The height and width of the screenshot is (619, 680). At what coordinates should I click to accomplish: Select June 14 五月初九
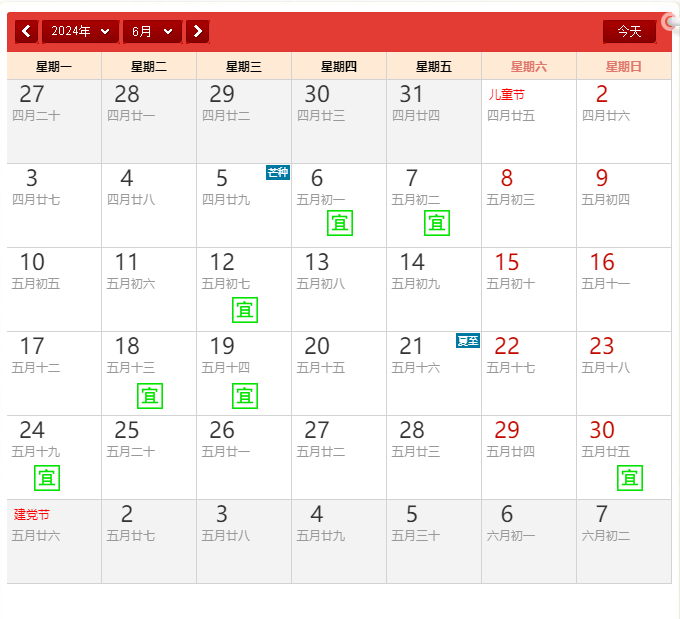point(434,290)
